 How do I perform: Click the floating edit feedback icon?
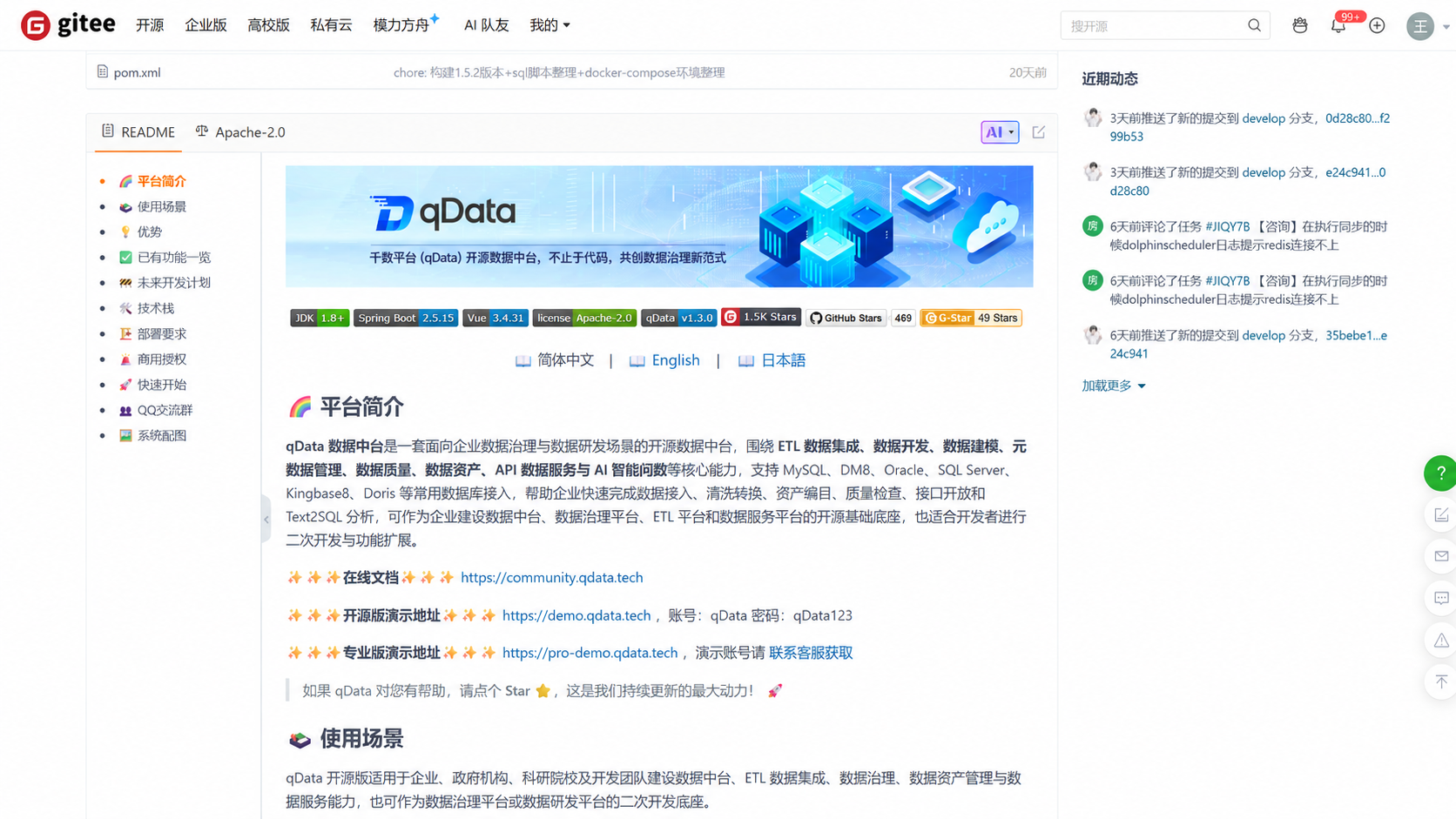1441,515
